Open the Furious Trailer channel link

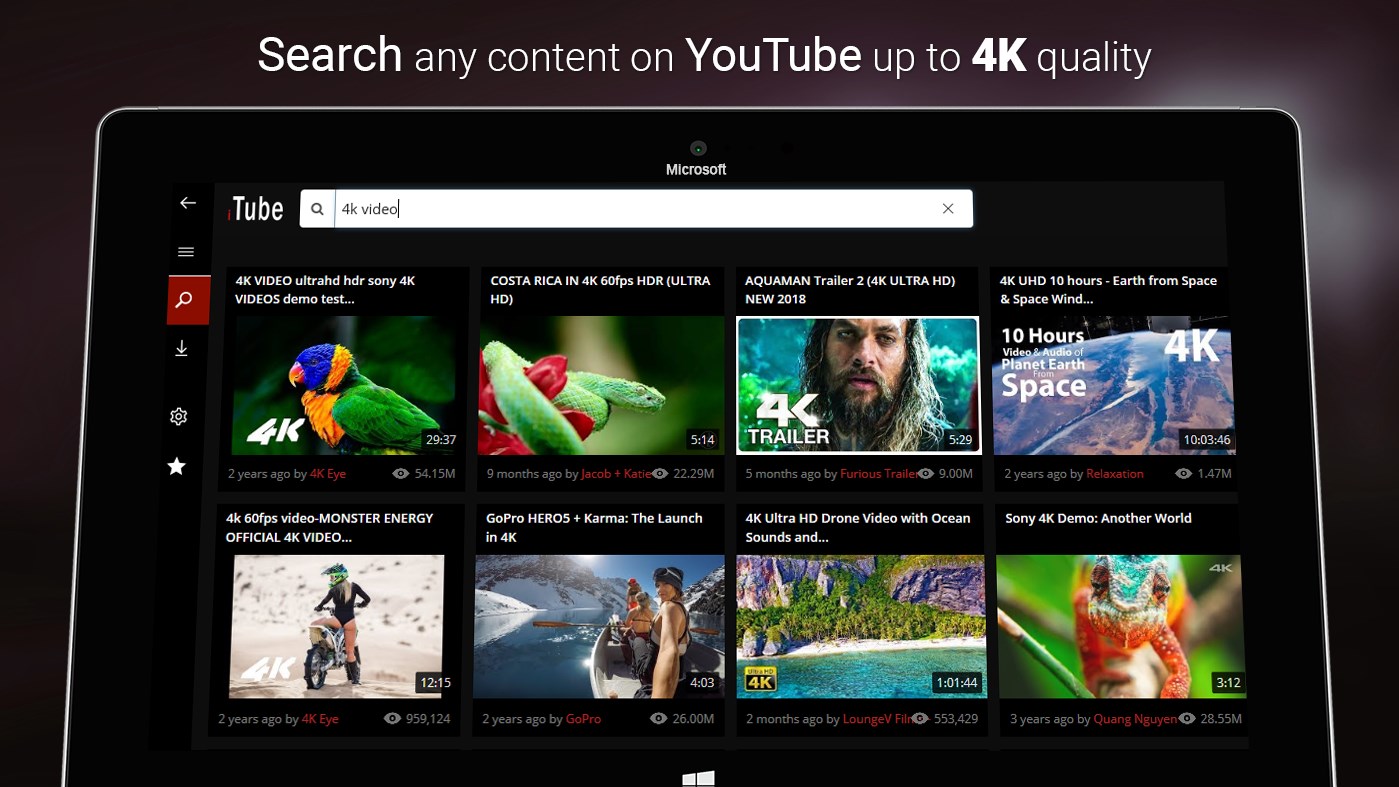[879, 474]
